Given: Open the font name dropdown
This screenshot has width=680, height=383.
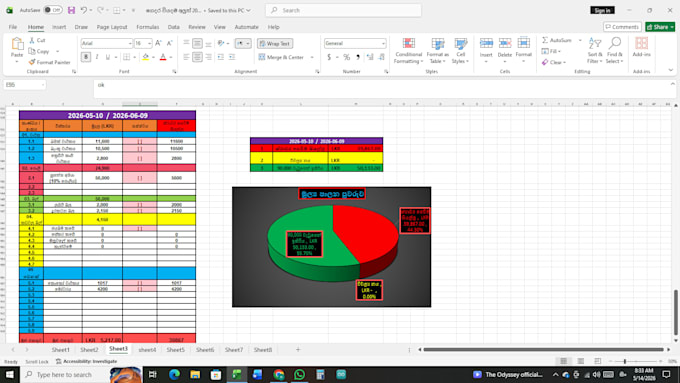Looking at the screenshot, I should pos(130,43).
